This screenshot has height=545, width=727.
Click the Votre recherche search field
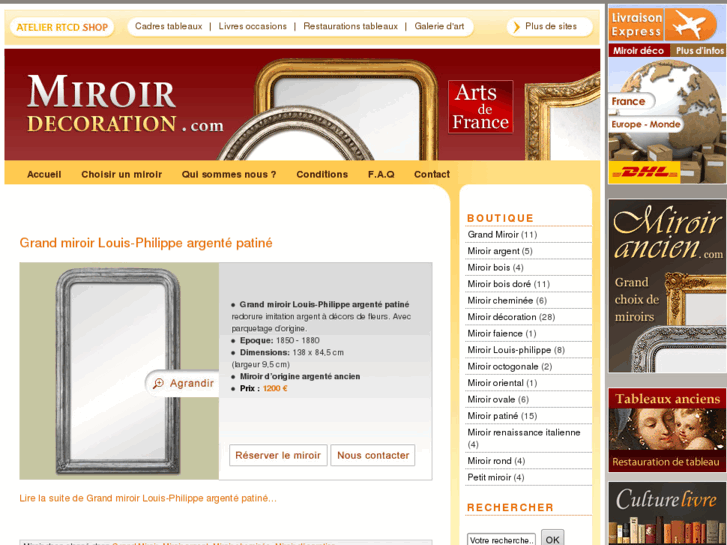coord(501,539)
